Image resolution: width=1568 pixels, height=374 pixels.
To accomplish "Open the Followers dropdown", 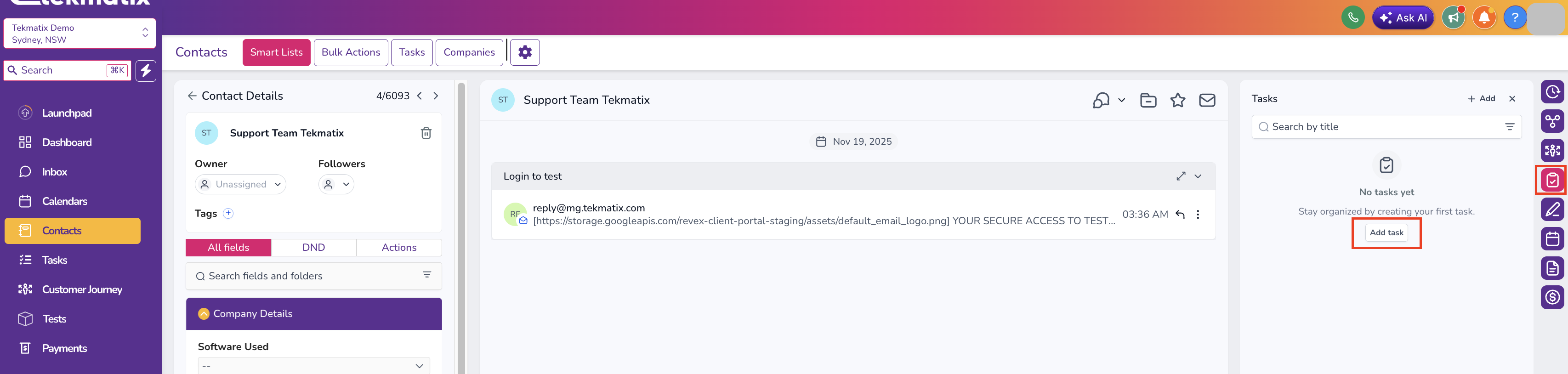I will (x=336, y=184).
